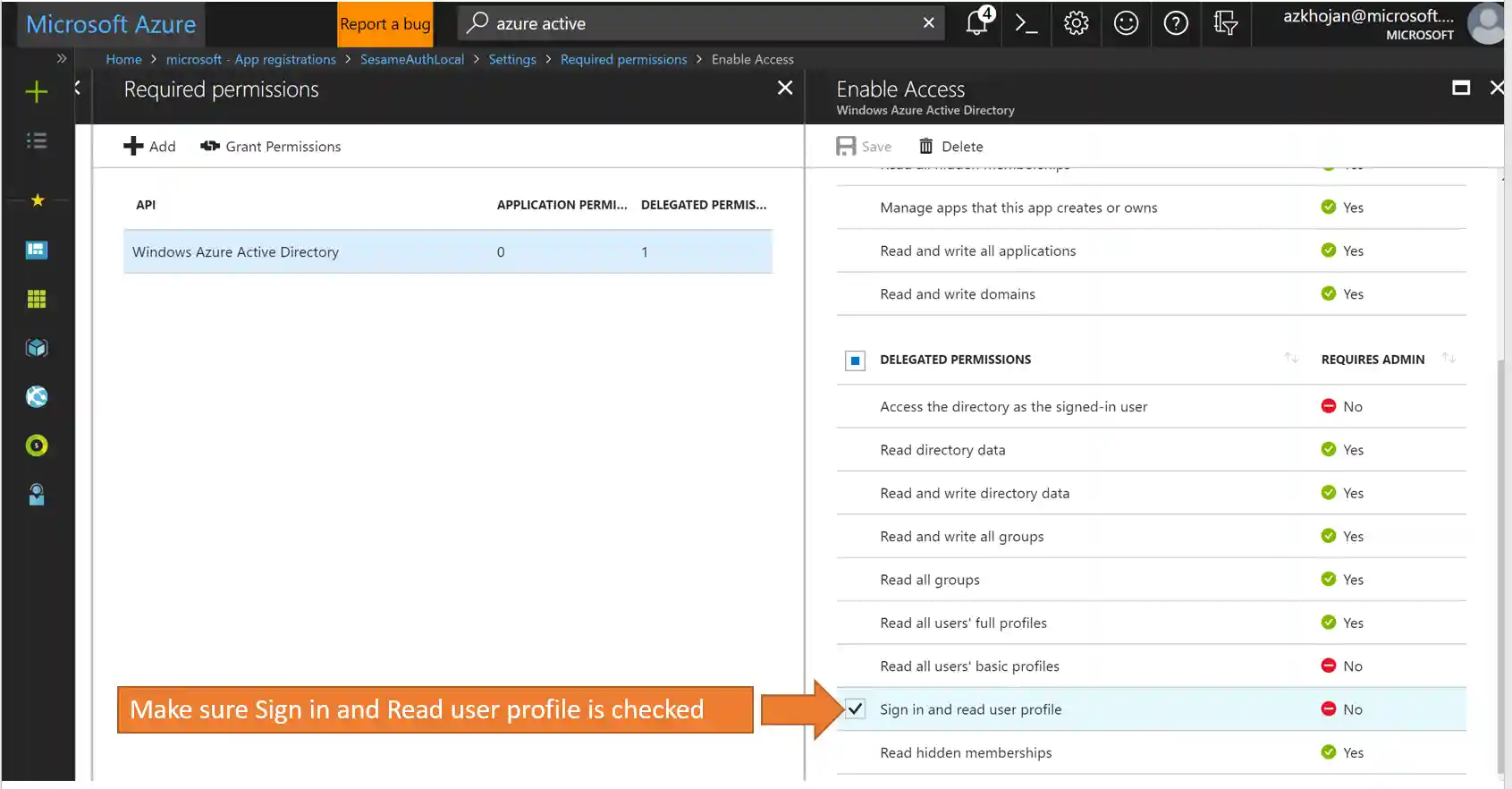Click the Save disk button
The image size is (1512, 789).
tap(864, 147)
